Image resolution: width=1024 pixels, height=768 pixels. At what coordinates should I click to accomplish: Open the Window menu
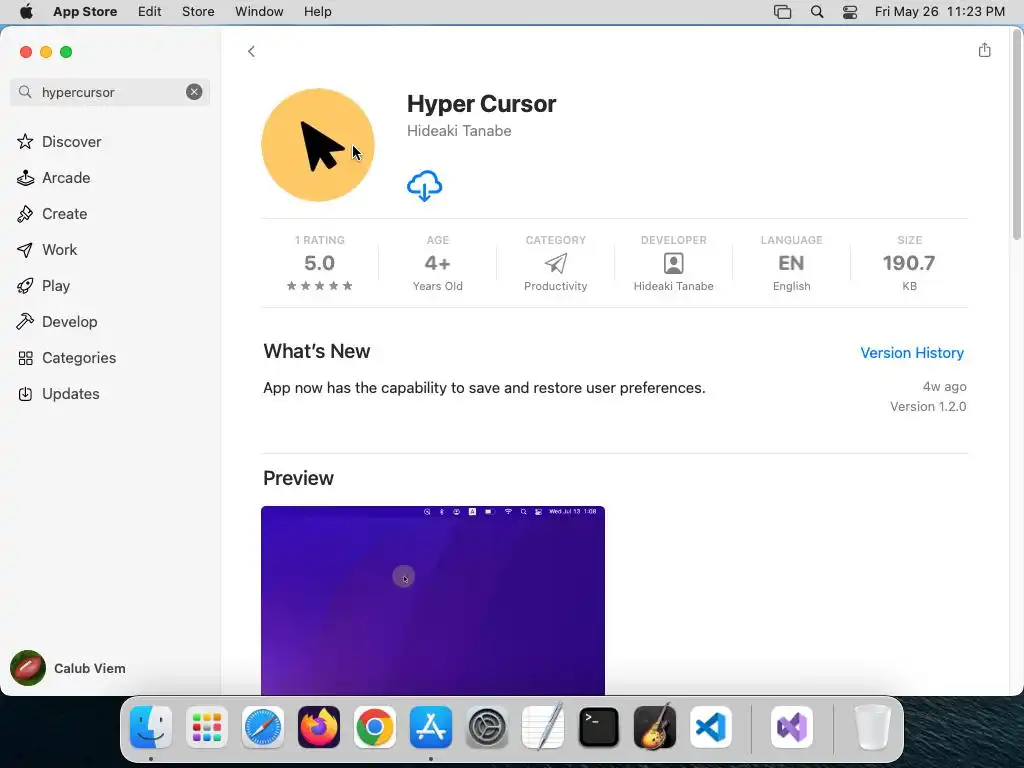click(259, 12)
